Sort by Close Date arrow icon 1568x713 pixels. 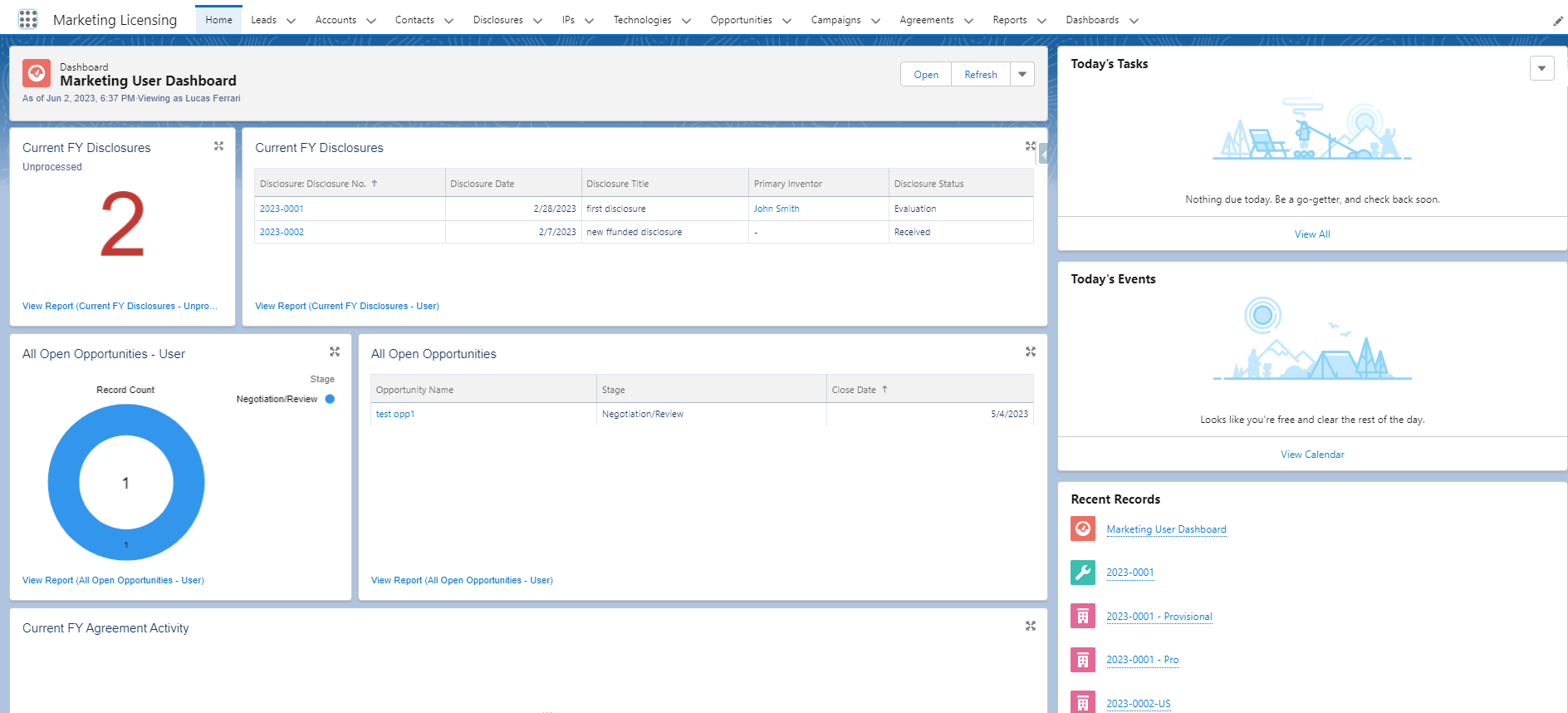(884, 389)
